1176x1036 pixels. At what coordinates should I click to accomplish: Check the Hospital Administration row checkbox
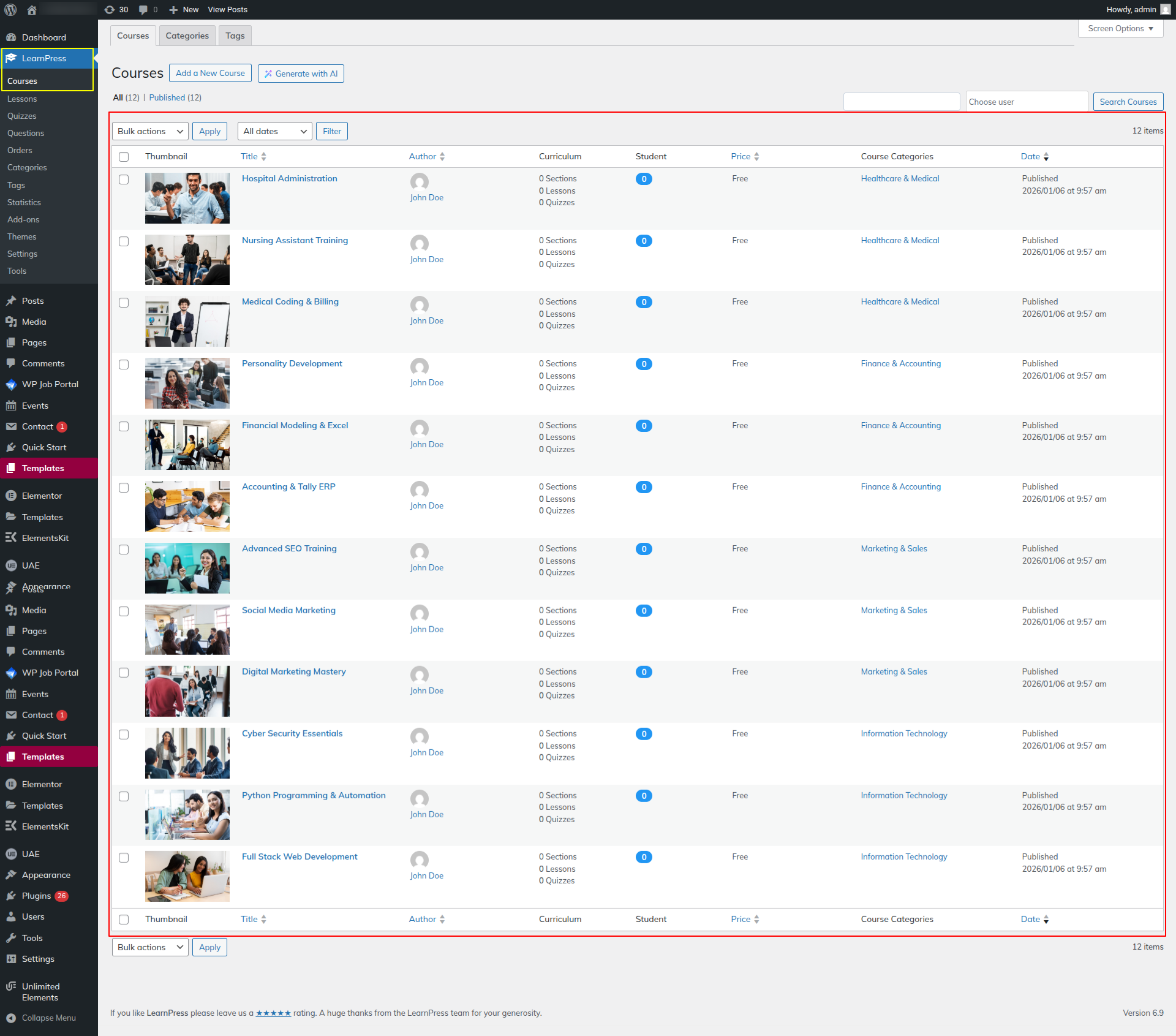(124, 180)
